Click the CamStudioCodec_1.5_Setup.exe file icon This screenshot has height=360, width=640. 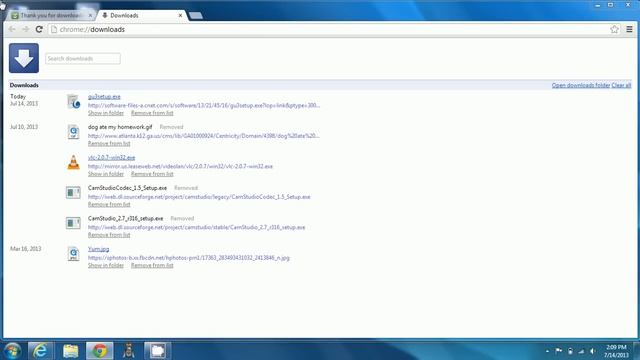point(73,193)
